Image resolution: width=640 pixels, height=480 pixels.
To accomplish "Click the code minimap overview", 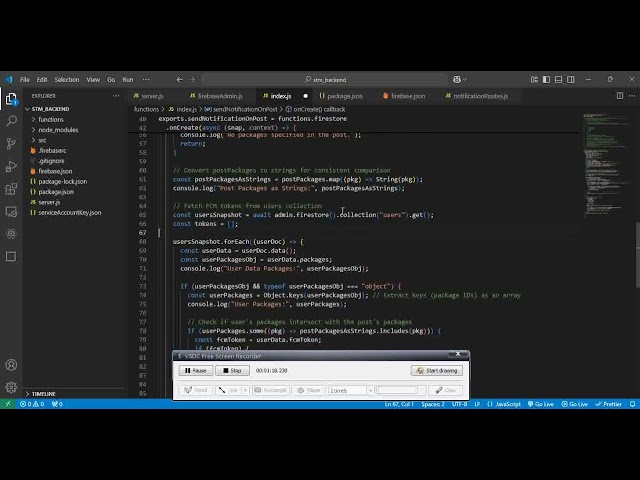I will point(605,163).
